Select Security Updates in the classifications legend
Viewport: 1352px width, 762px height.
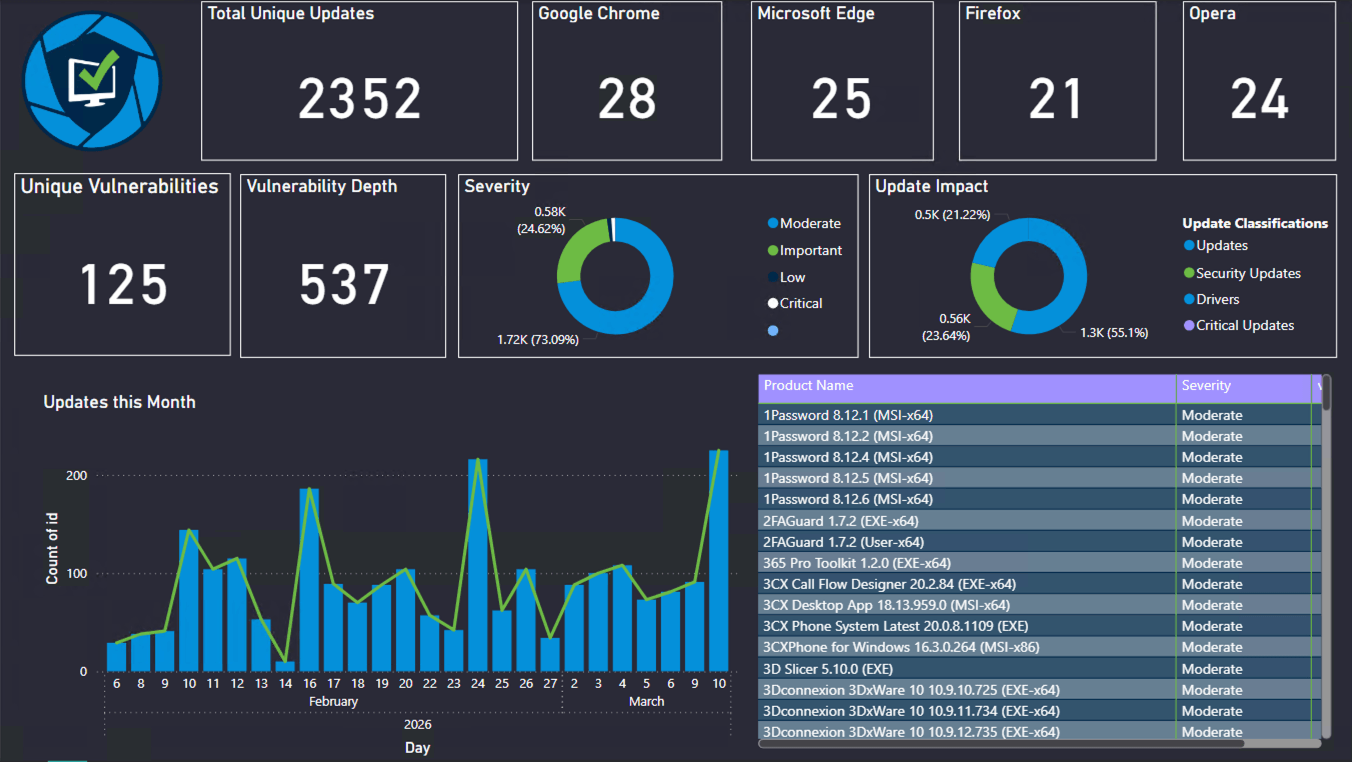[1188, 273]
